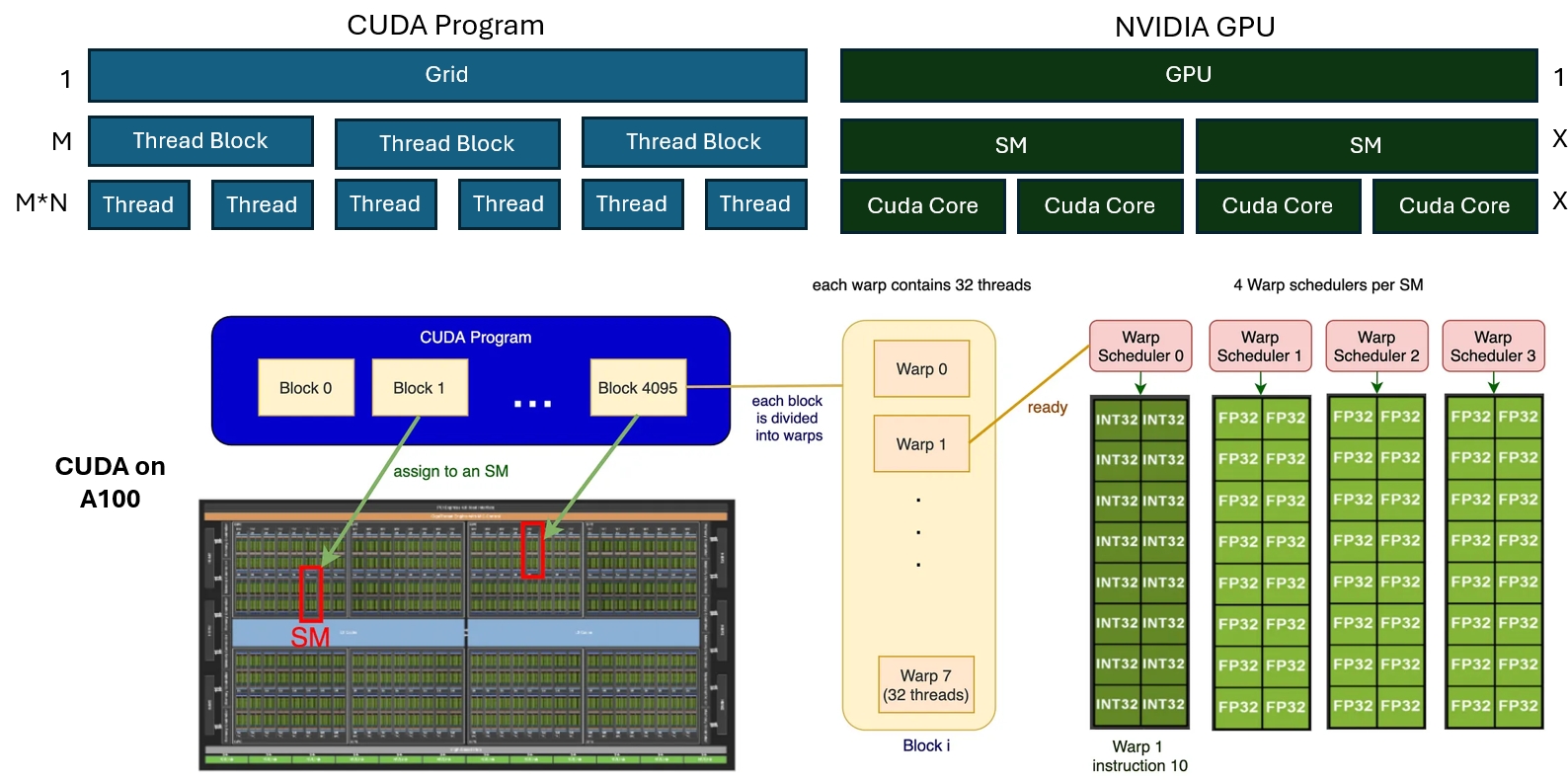Viewport: 1568px width, 780px height.
Task: Select the Warp 0 box
Action: 920,369
